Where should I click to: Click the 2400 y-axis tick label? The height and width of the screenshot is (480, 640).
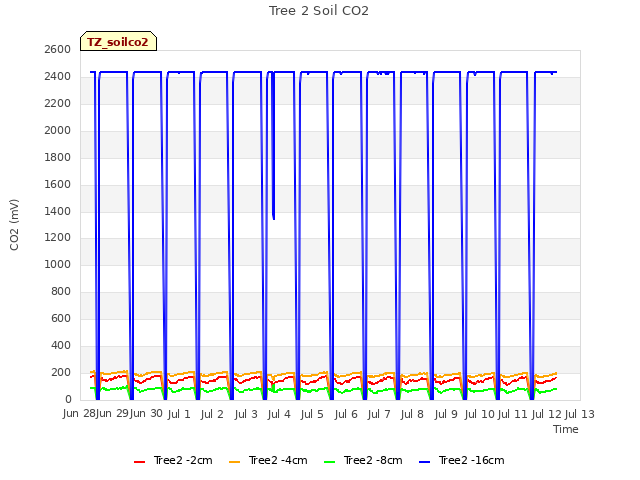[x=58, y=76]
